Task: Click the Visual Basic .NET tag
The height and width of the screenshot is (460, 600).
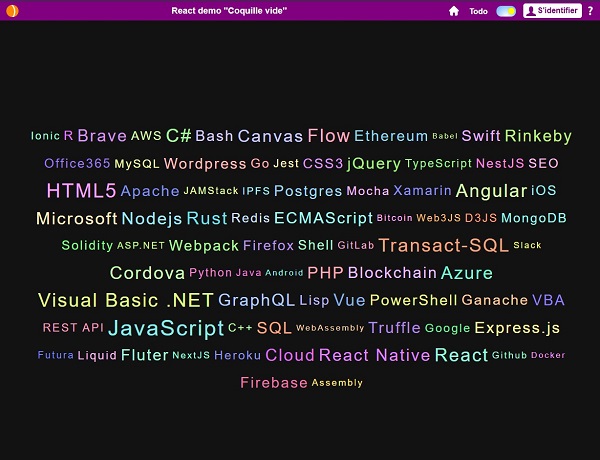Action: click(x=126, y=300)
